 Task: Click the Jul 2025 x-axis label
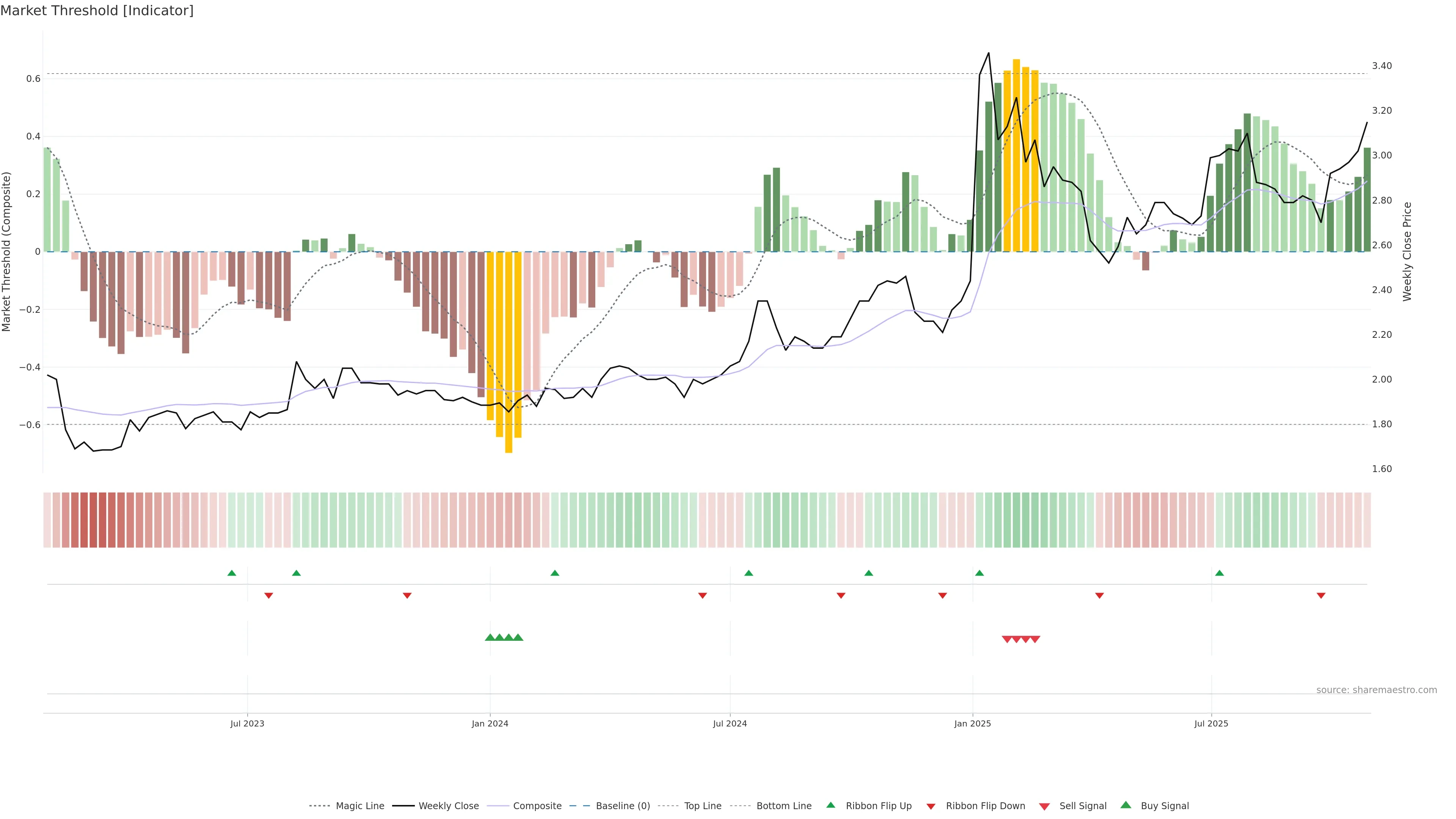[1211, 723]
